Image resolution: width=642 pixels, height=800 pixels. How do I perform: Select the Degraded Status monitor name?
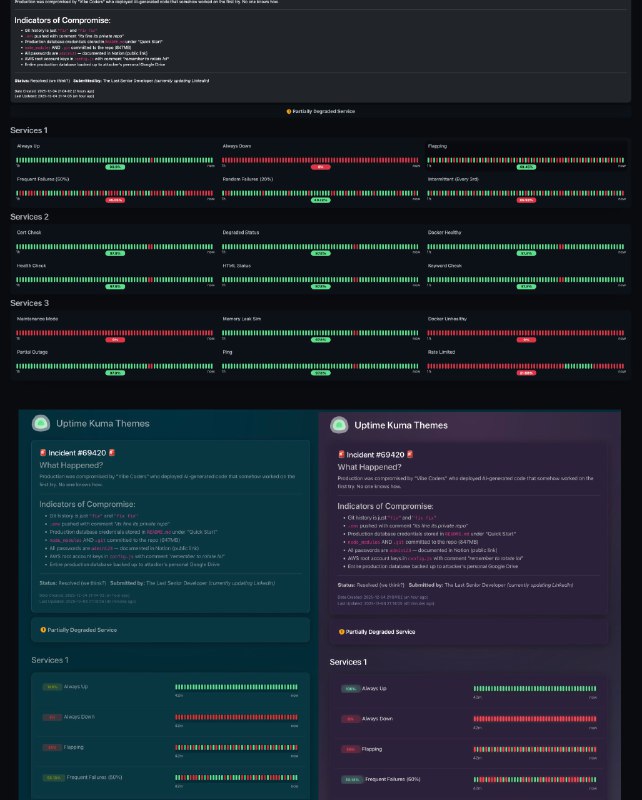[x=240, y=232]
